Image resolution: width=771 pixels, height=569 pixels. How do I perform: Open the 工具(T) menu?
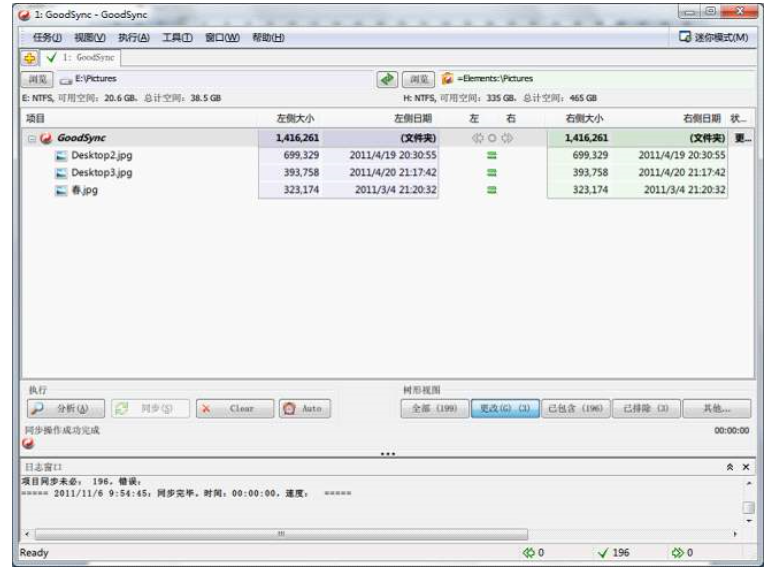pyautogui.click(x=178, y=37)
